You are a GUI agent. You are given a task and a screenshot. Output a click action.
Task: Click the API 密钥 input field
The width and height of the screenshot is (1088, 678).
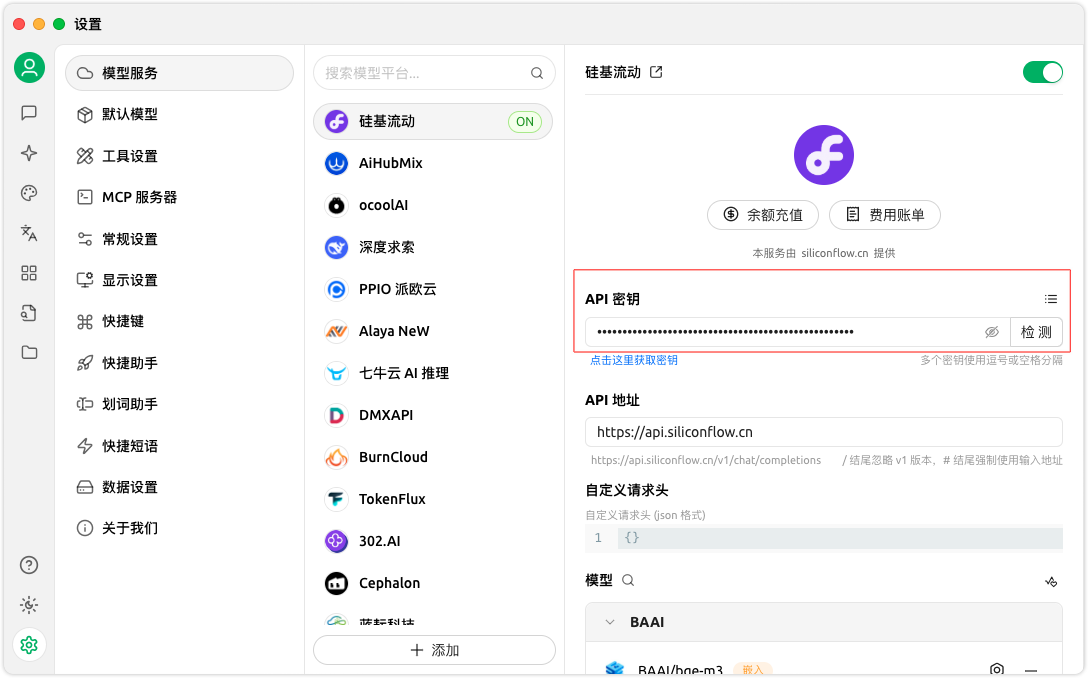click(797, 332)
